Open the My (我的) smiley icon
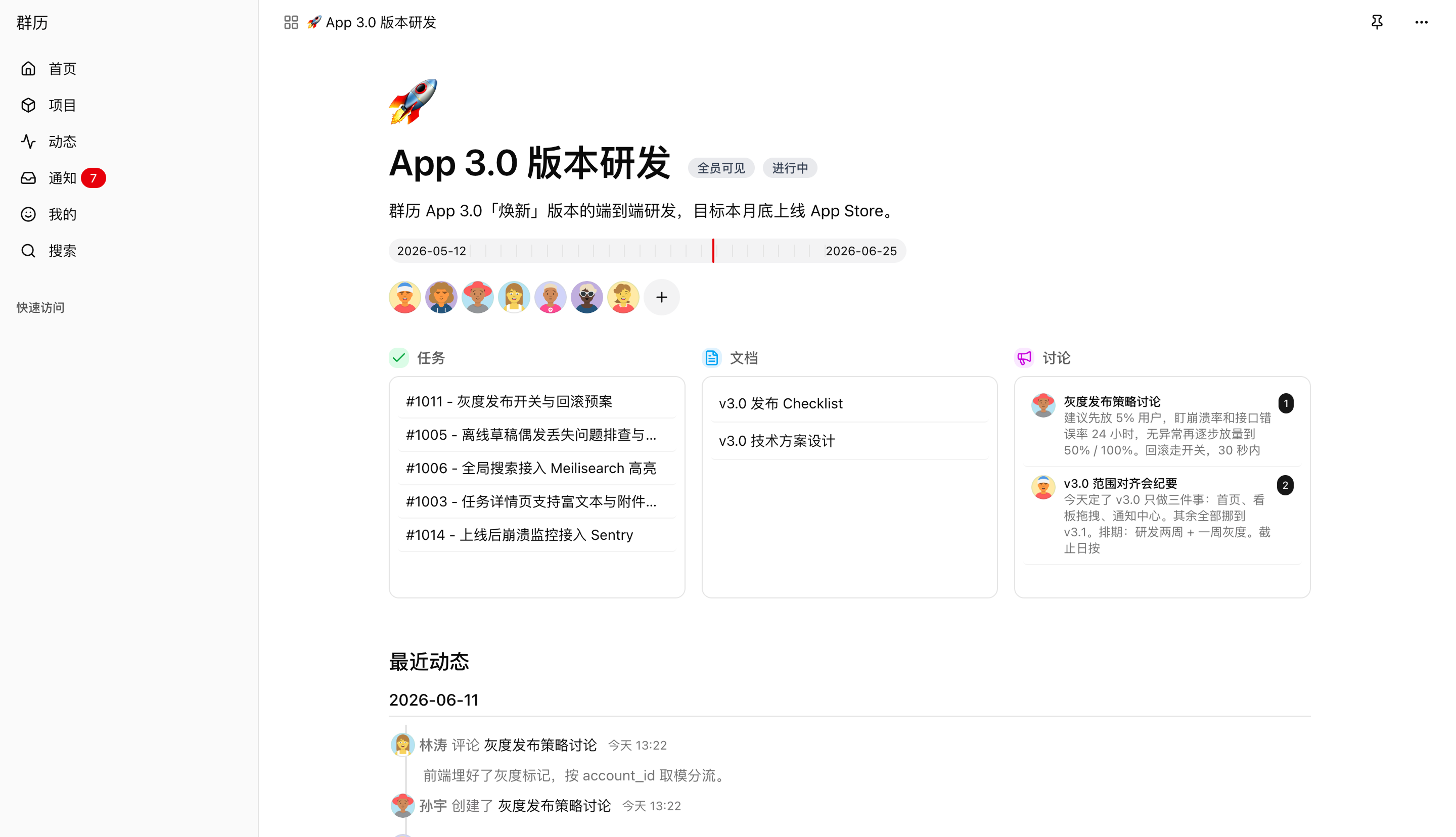Viewport: 1456px width, 837px height. tap(28, 214)
